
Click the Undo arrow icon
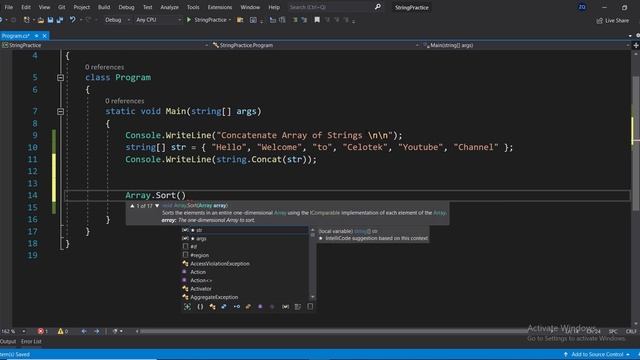pos(72,20)
